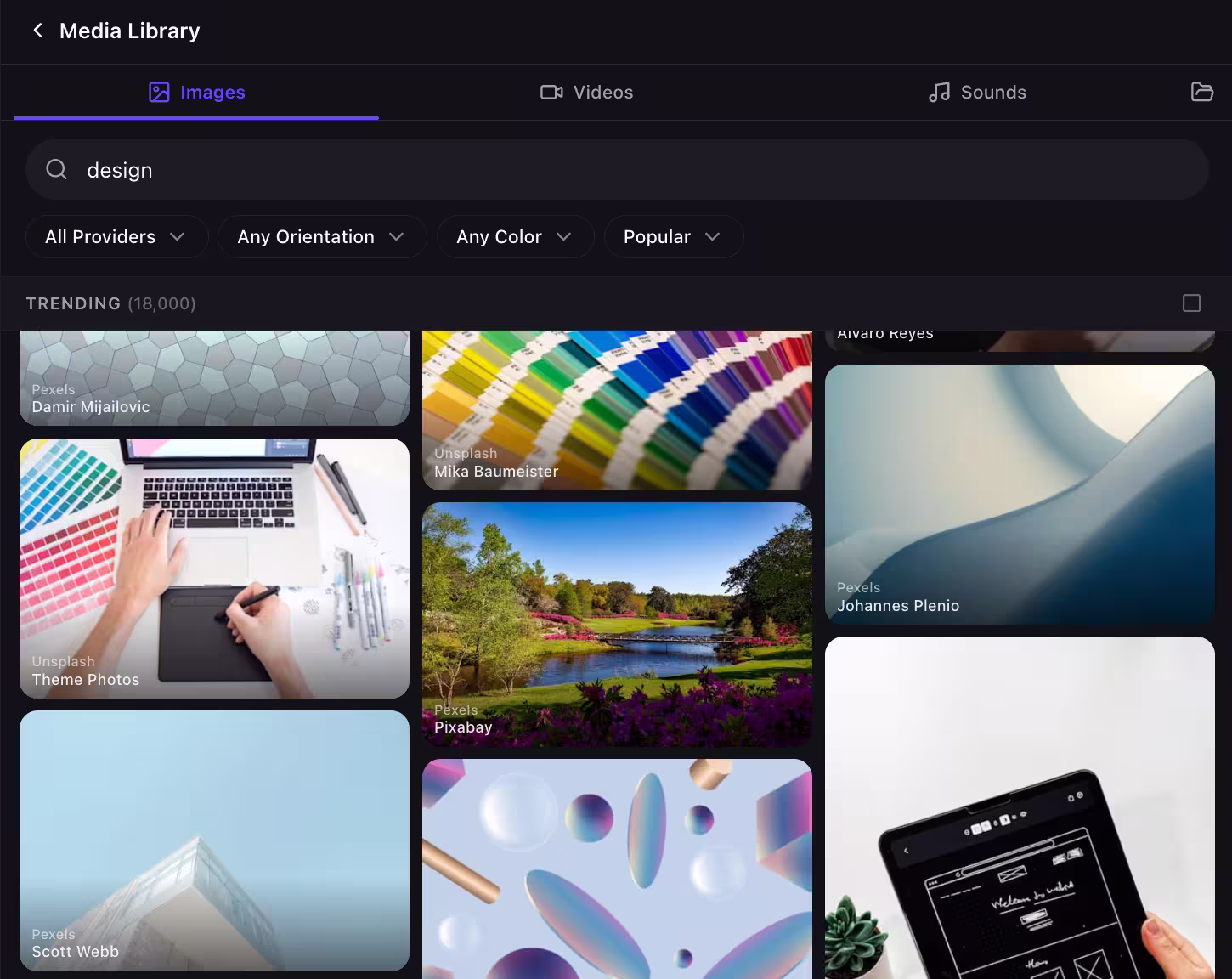
Task: Open the Any Color filter dropdown
Action: point(514,236)
